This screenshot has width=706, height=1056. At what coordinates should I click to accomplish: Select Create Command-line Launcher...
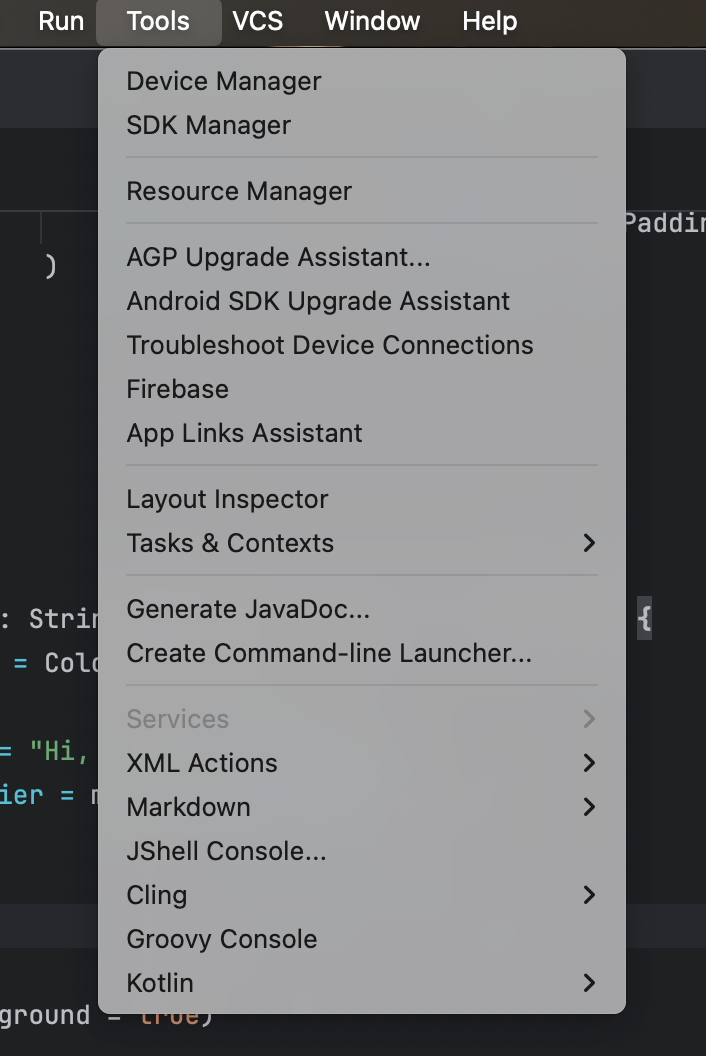(362, 653)
